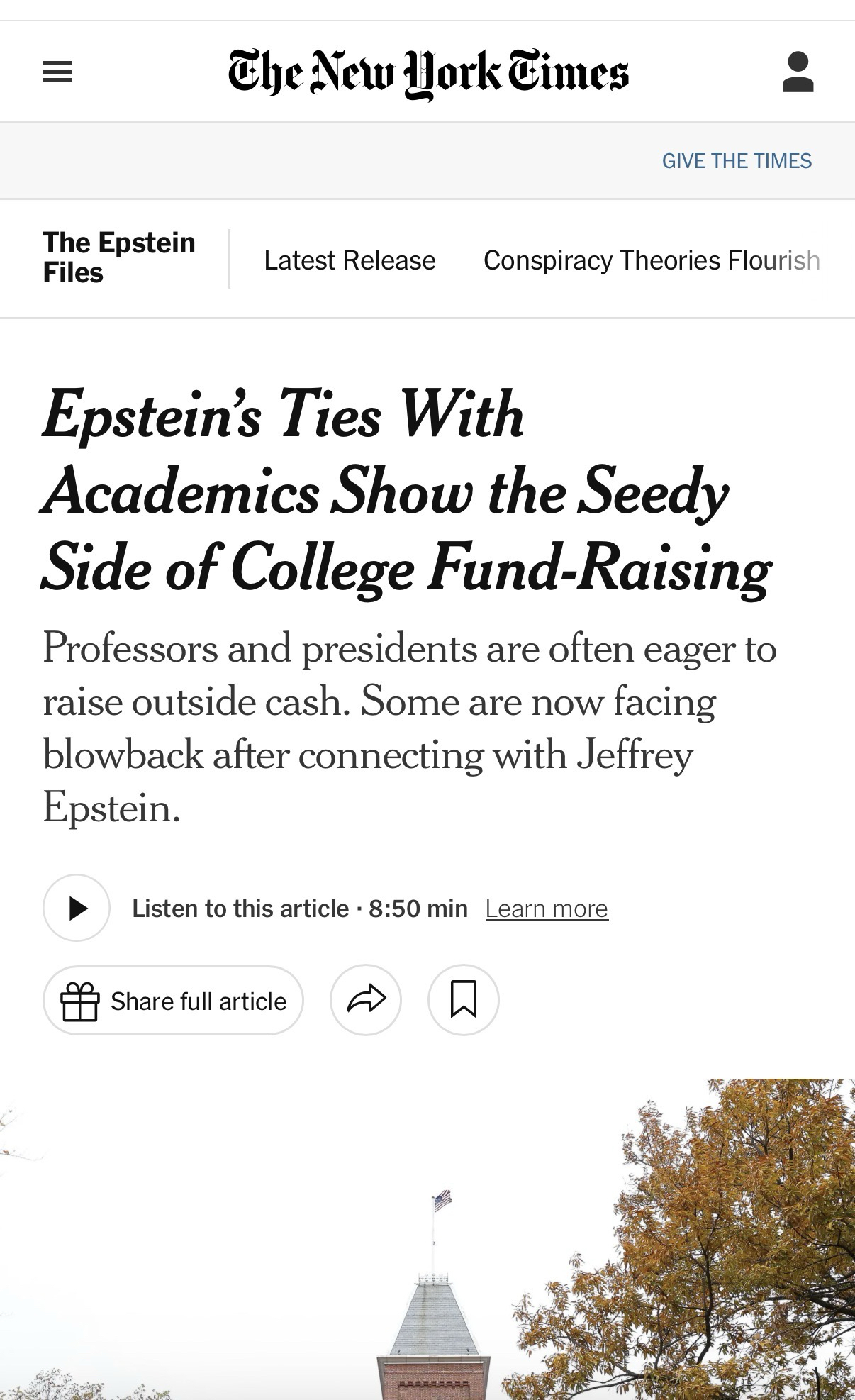
Task: Bookmark this article
Action: coord(464,999)
